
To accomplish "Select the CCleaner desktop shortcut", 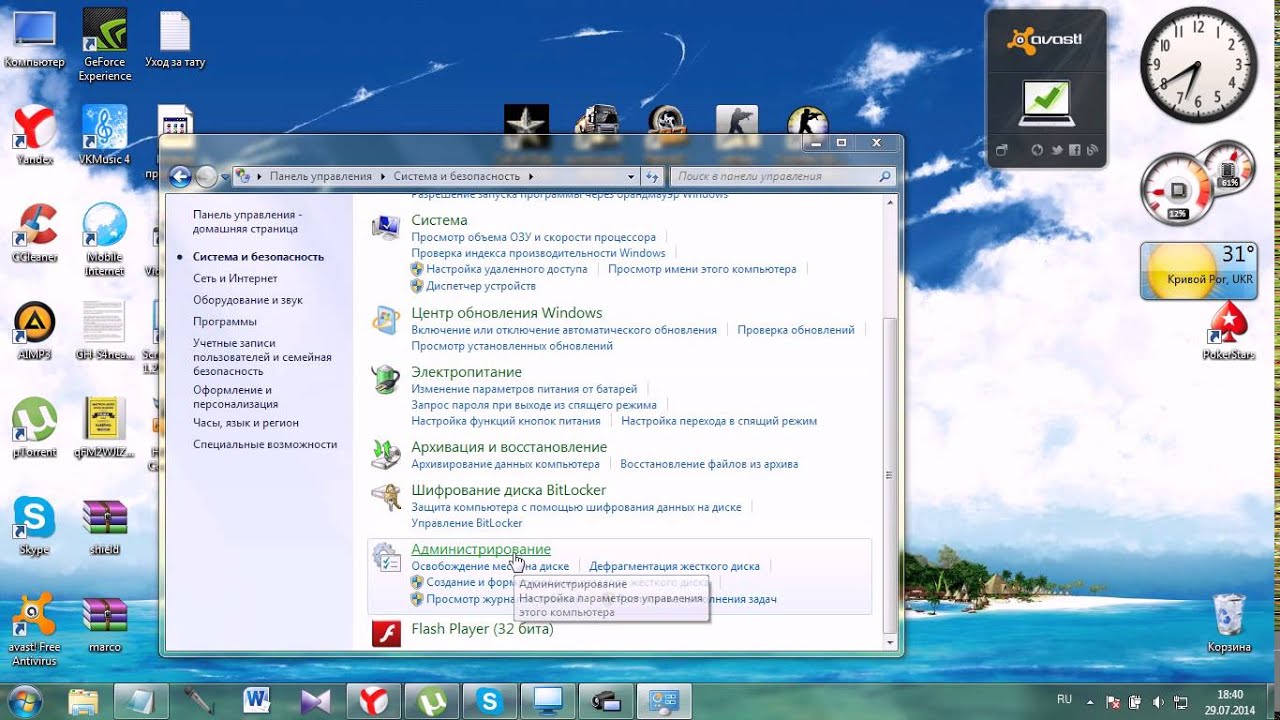I will (34, 233).
